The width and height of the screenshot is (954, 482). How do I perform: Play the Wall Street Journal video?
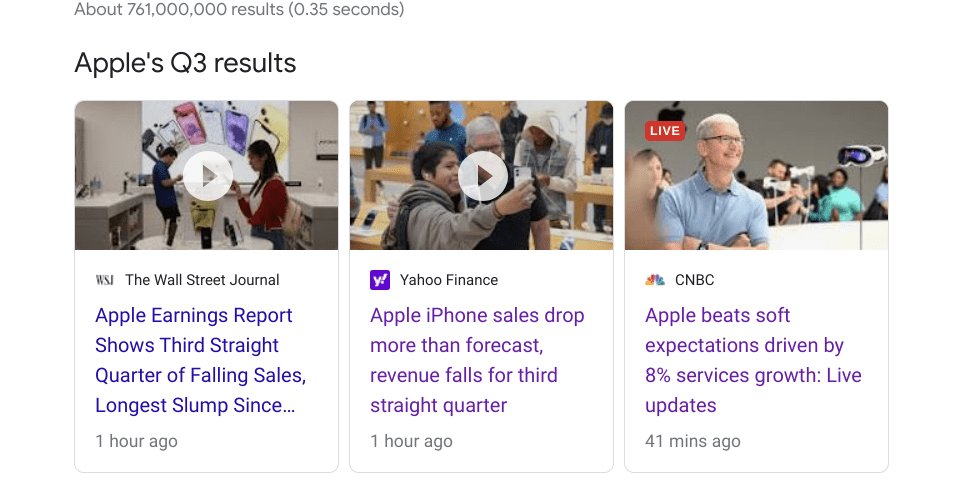point(207,176)
